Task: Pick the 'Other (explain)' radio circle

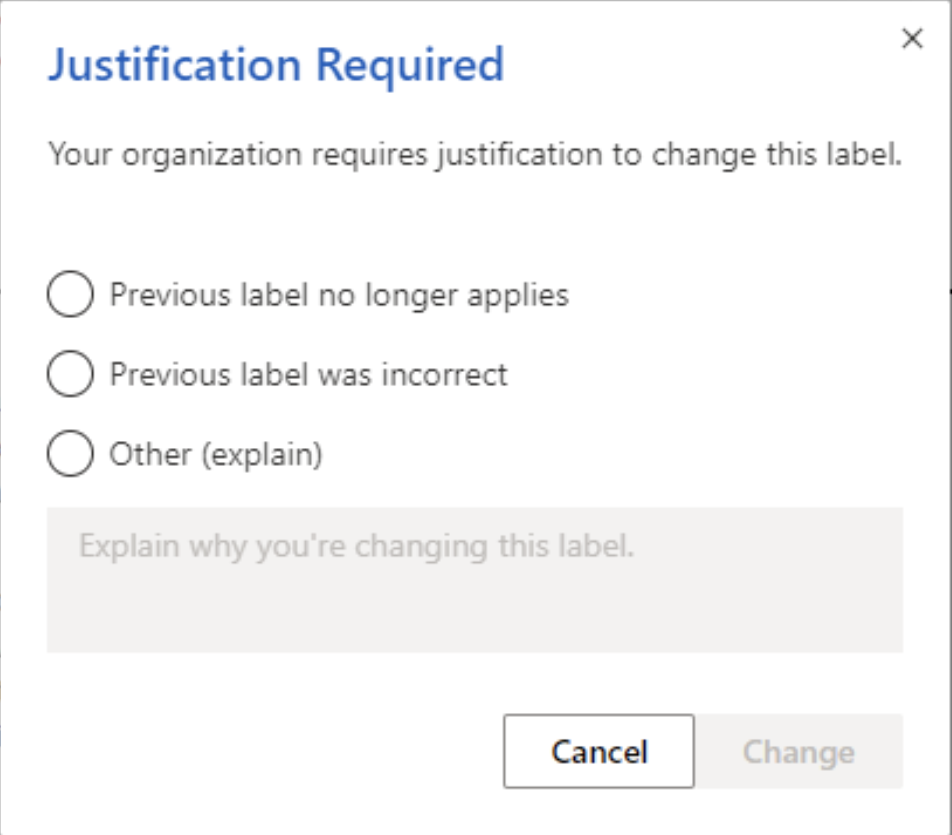Action: 70,453
